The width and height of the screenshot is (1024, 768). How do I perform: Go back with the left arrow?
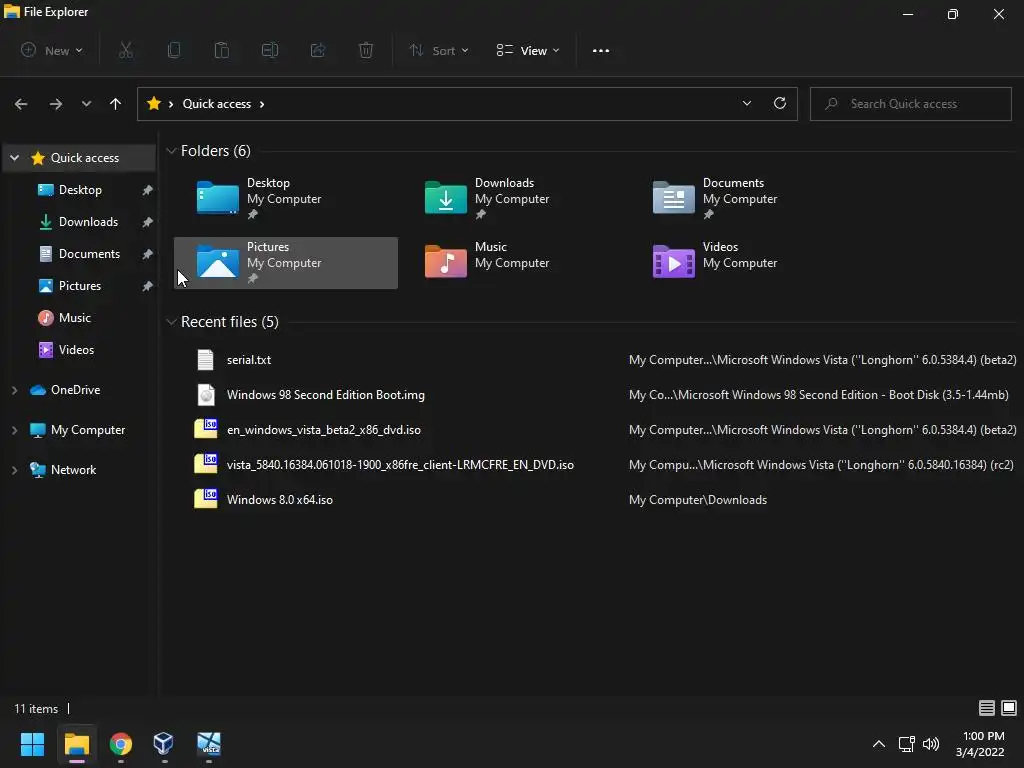(21, 104)
